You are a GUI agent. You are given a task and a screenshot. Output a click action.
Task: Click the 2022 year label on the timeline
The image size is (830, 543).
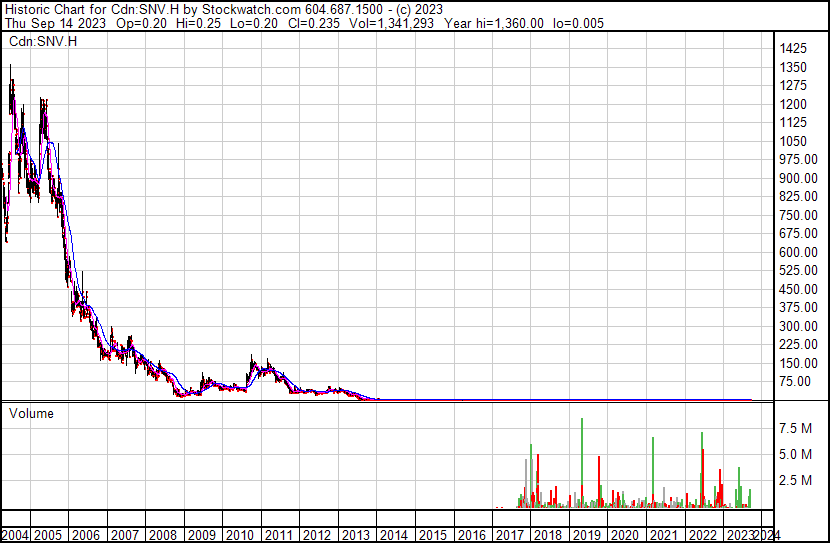(700, 535)
